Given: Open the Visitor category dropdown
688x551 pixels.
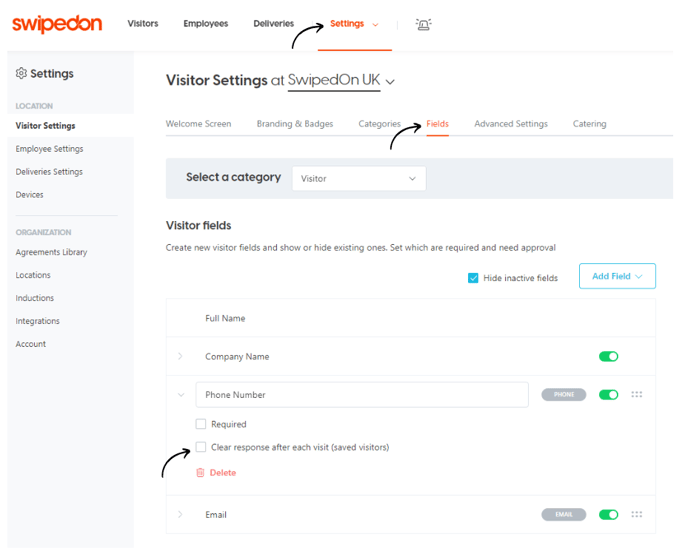Looking at the screenshot, I should click(x=359, y=178).
